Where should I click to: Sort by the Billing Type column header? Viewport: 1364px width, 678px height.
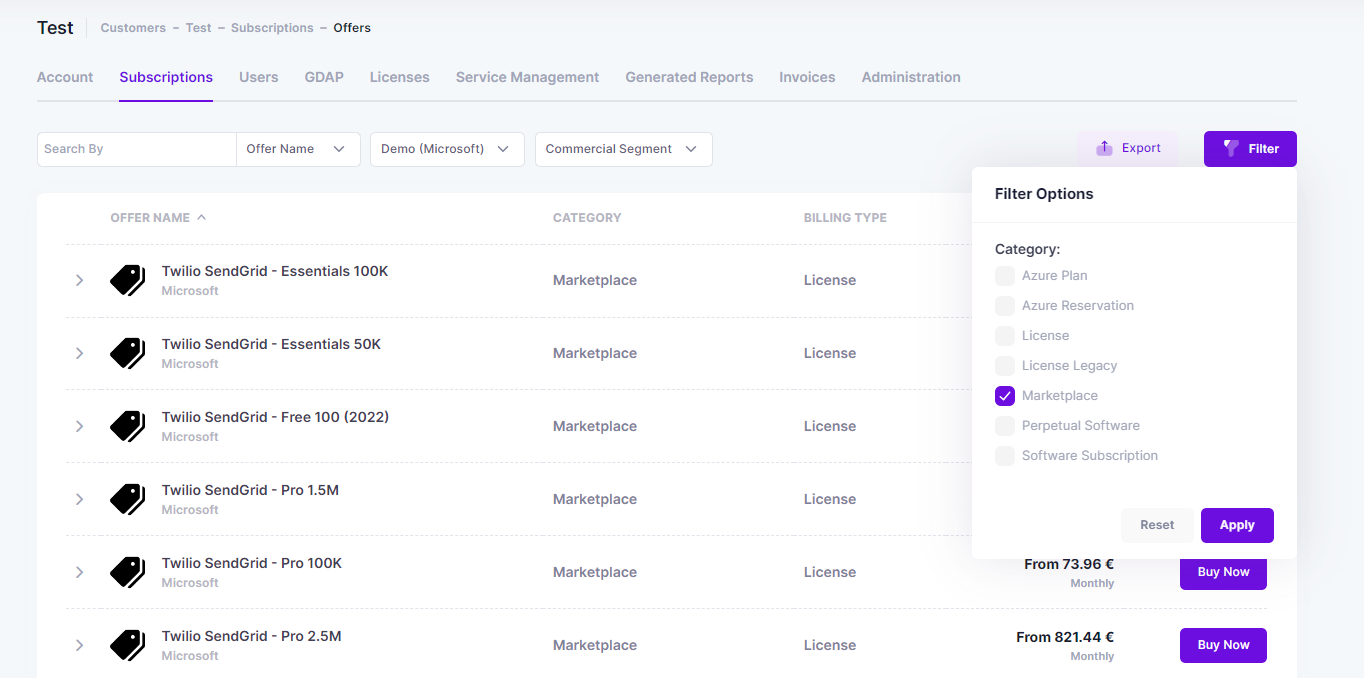click(x=845, y=217)
